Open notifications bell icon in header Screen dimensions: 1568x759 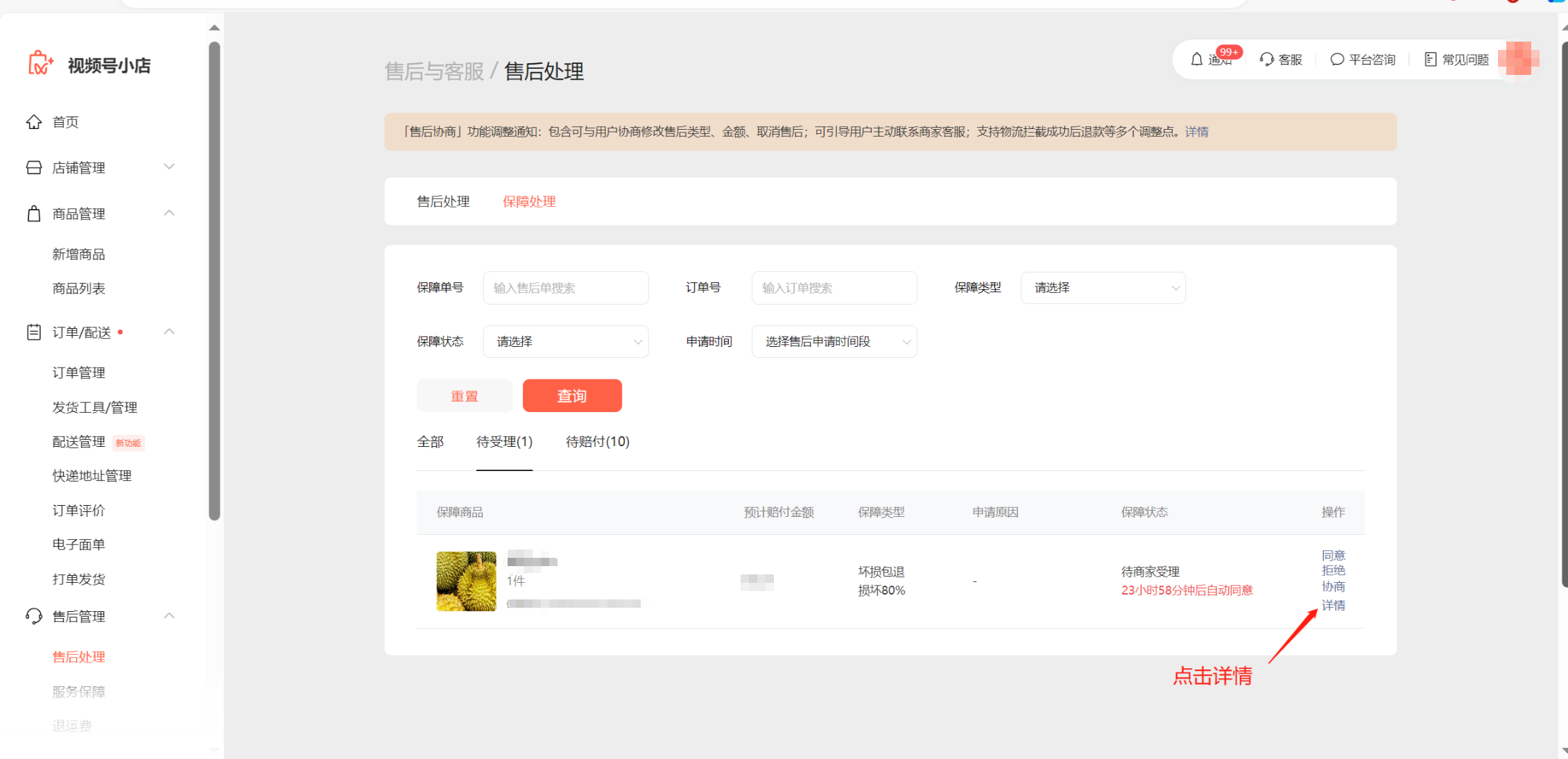coord(1196,60)
